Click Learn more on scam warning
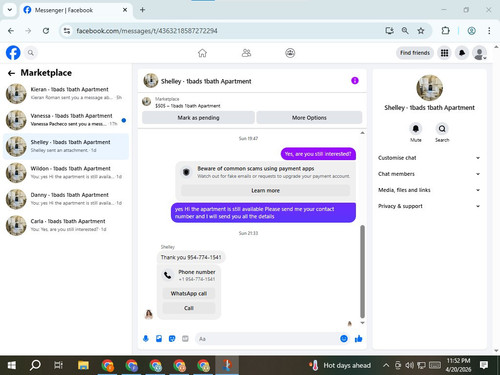This screenshot has height=375, width=500. 265,190
